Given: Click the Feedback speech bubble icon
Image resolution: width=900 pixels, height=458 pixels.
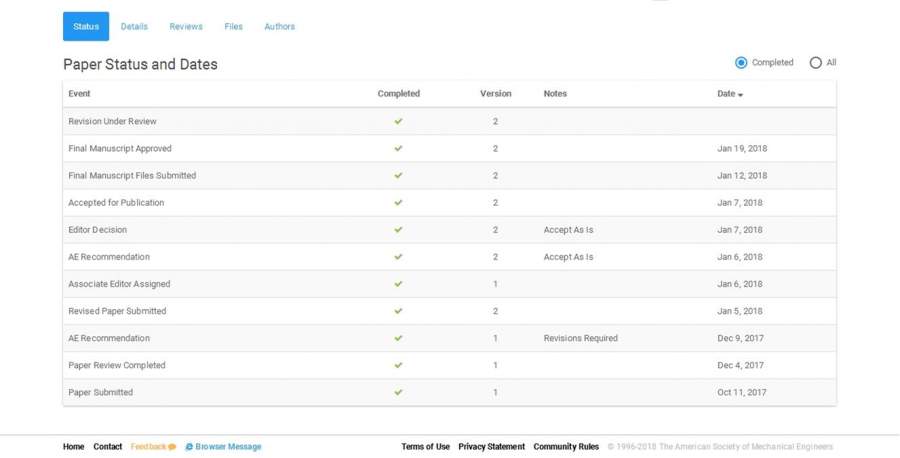Looking at the screenshot, I should pos(172,447).
